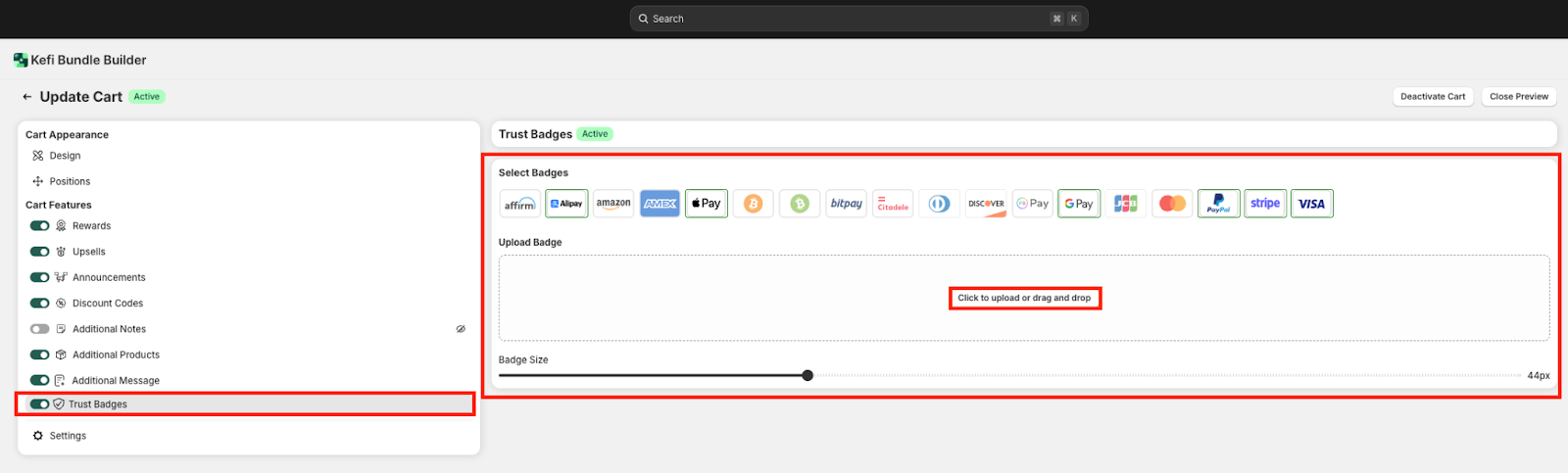Select the Affirm payment badge
Image resolution: width=1568 pixels, height=473 pixels.
pyautogui.click(x=519, y=204)
